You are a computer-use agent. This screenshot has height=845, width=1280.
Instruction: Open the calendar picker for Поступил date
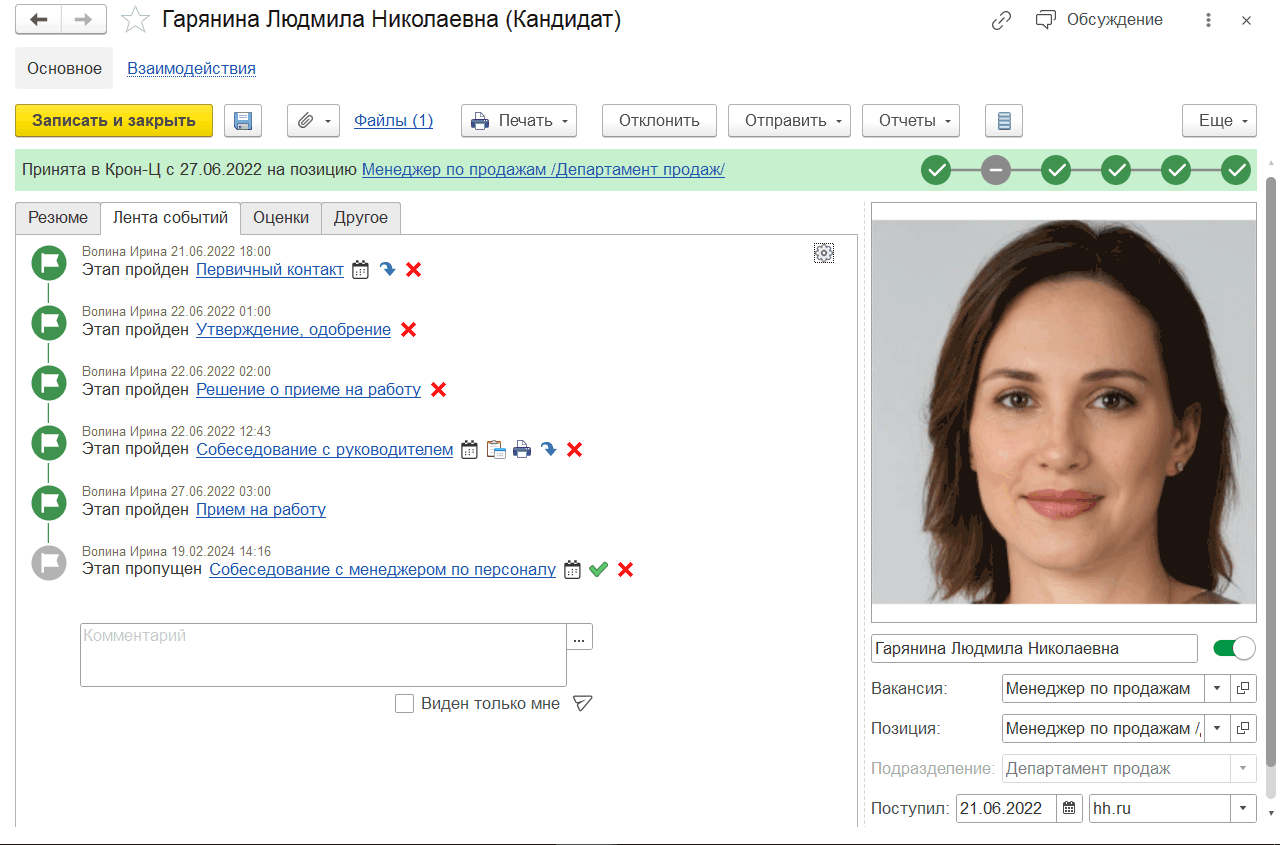(1069, 809)
